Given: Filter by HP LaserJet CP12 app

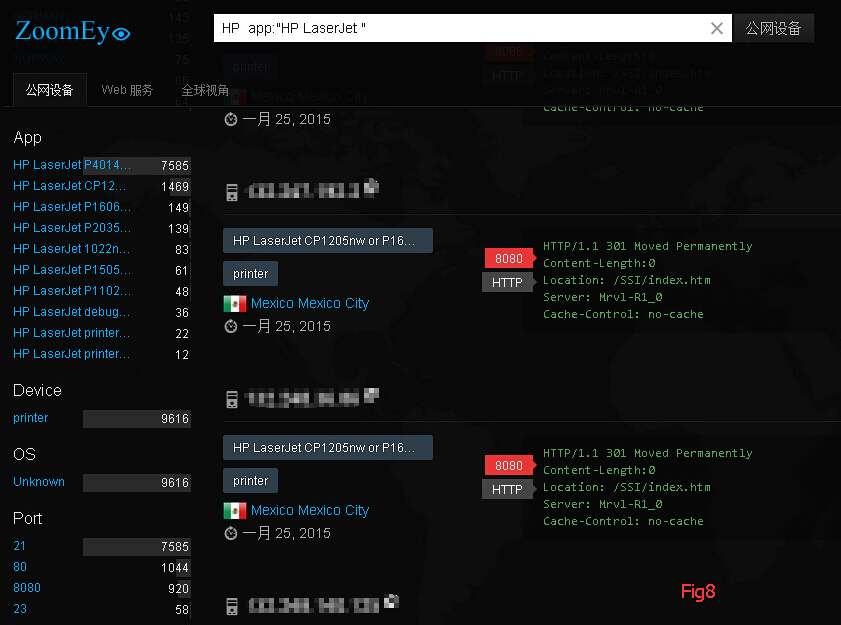Looking at the screenshot, I should pyautogui.click(x=70, y=186).
